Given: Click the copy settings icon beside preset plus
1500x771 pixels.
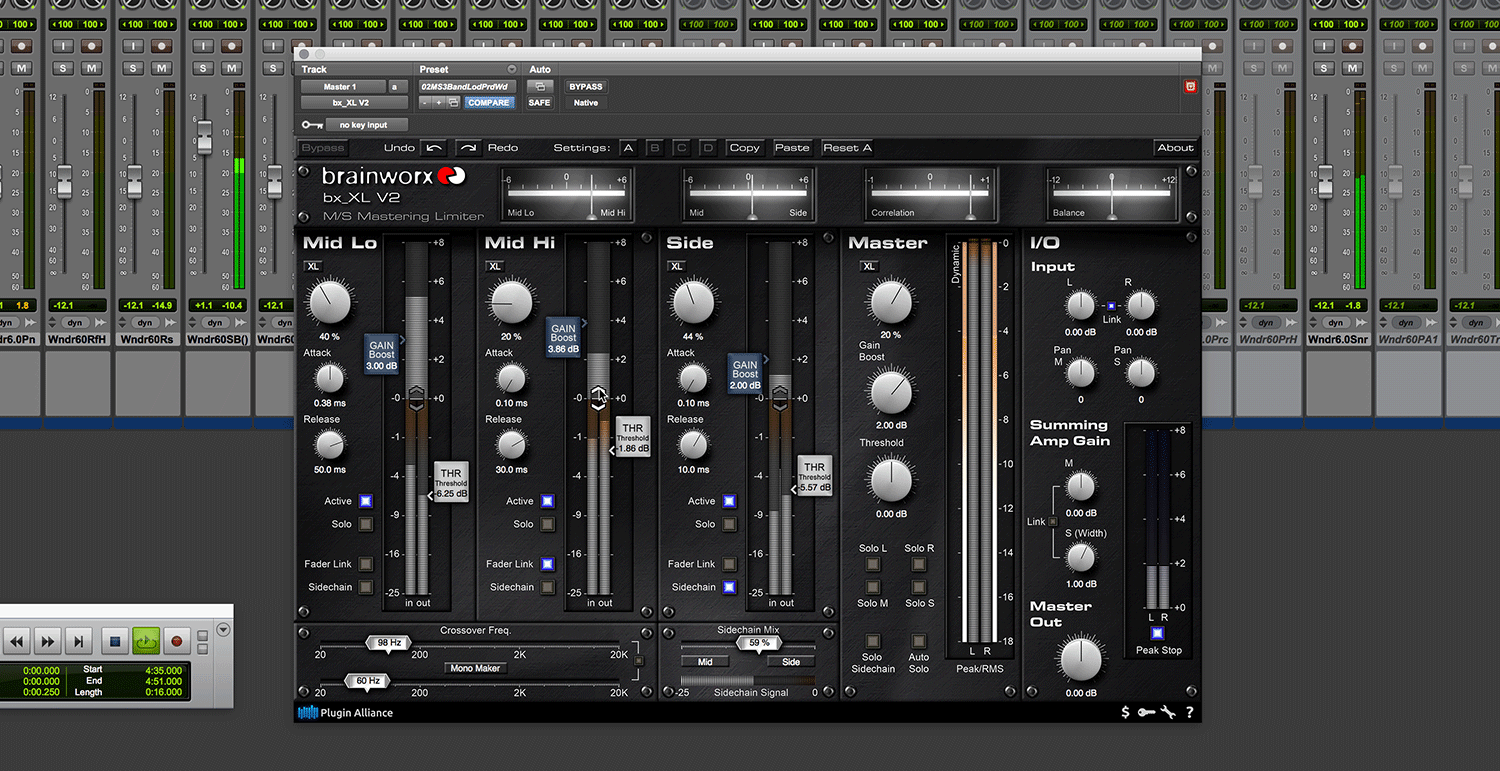Looking at the screenshot, I should 452,103.
